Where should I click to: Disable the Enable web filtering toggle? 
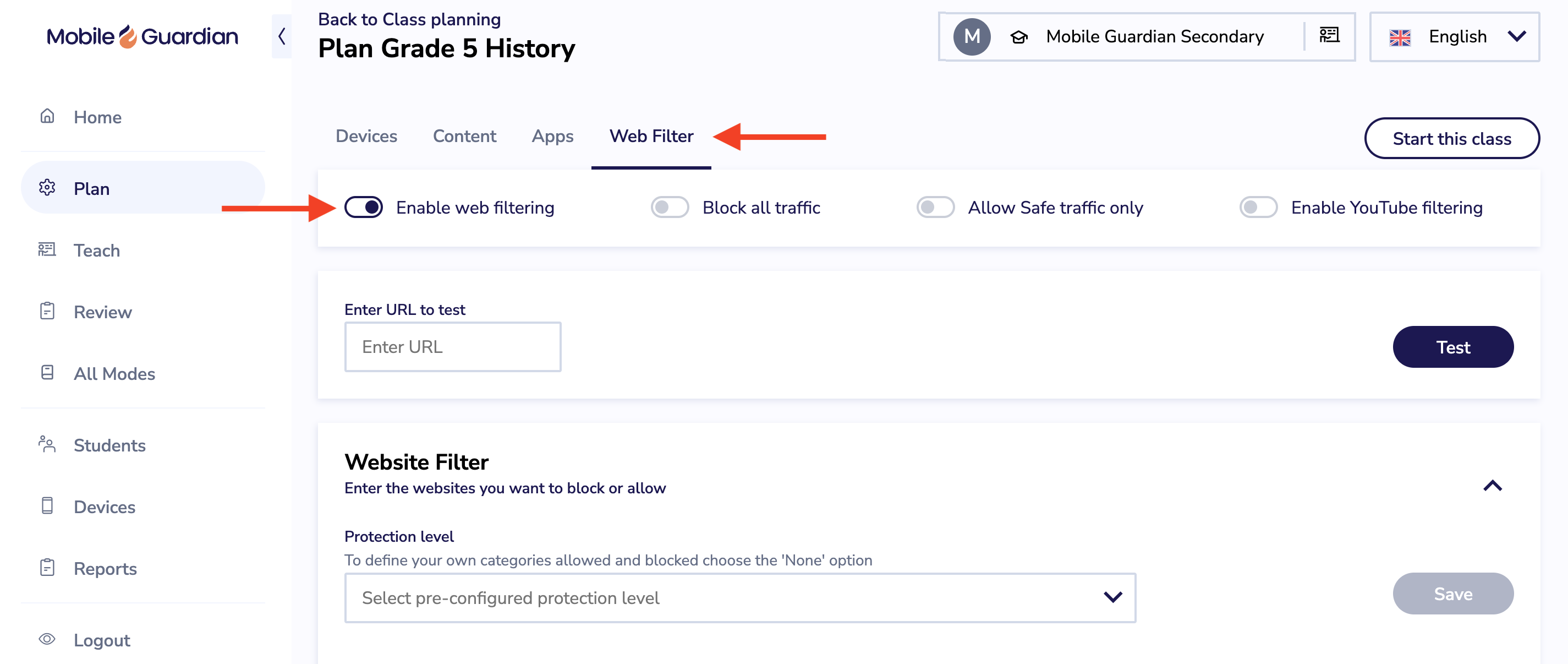tap(364, 207)
